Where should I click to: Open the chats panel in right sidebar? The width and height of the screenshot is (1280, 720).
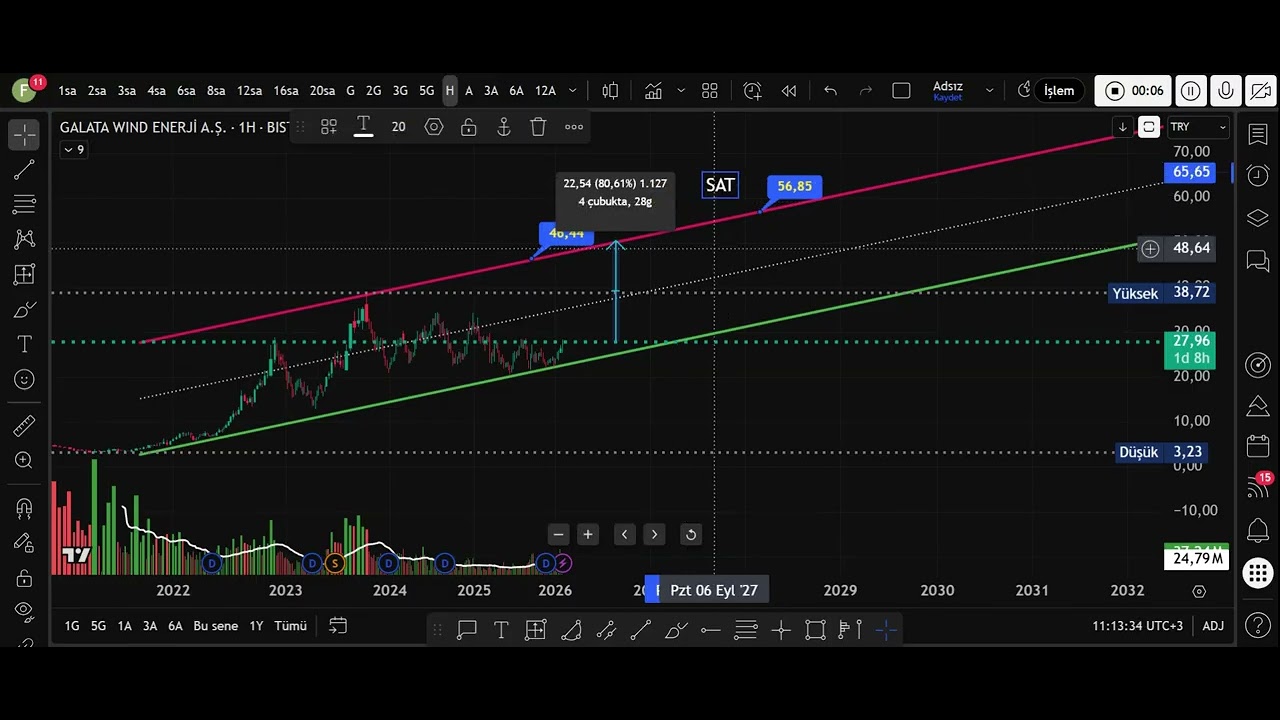click(x=1258, y=261)
